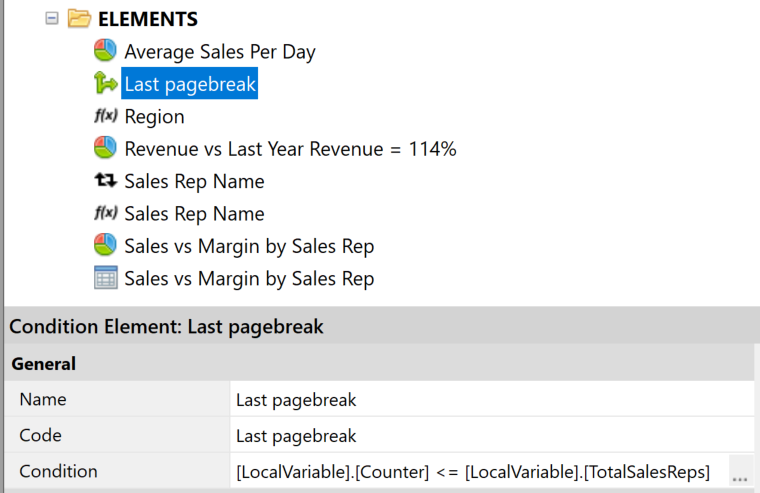760x493 pixels.
Task: Click the Sales vs Margin chart icon
Action: click(106, 245)
